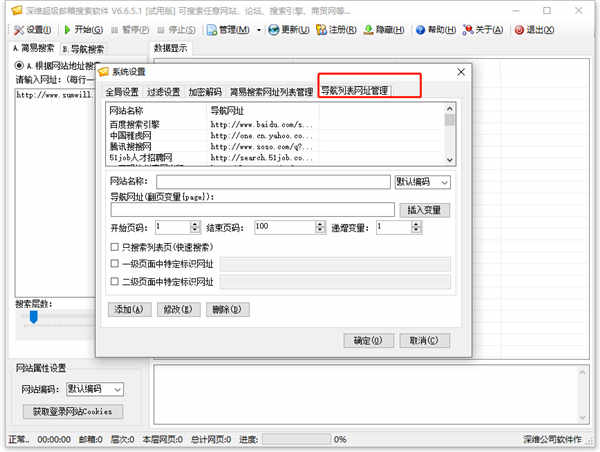Click the 删除(D) button

[x=228, y=309]
